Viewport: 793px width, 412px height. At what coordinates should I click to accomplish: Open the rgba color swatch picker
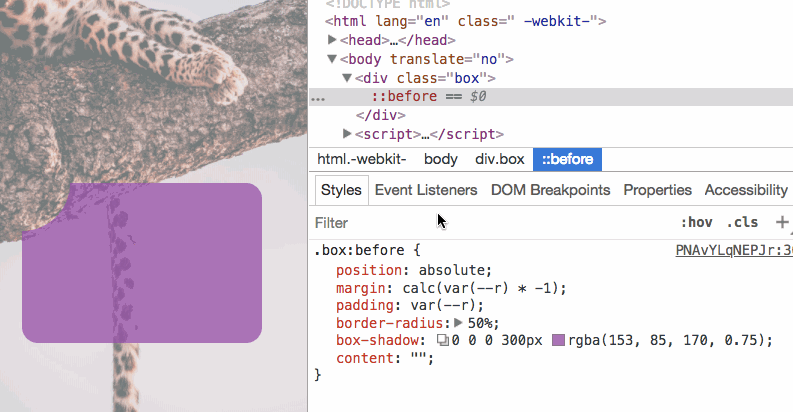coord(558,340)
